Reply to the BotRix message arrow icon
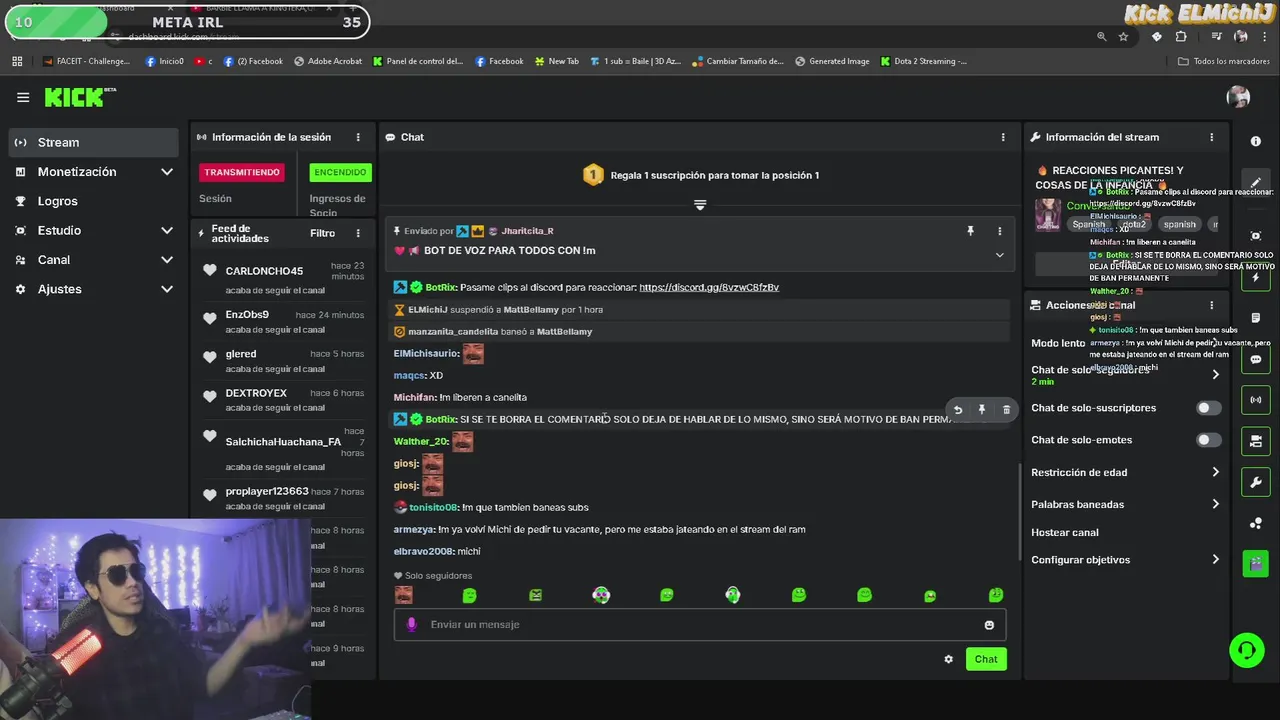The image size is (1280, 720). click(957, 410)
